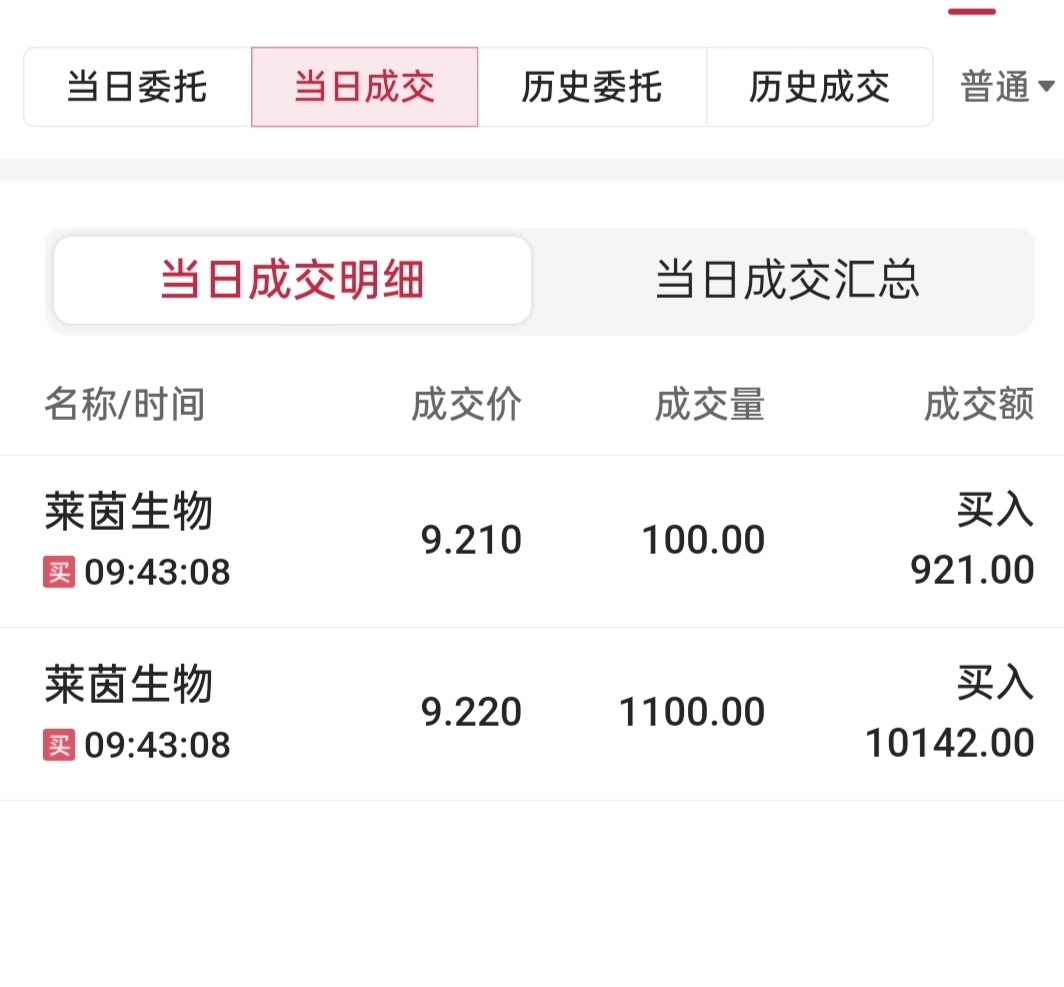Viewport: 1064px width, 987px height.
Task: Open the 莱茵生物 trade priced at 9.220
Action: click(129, 686)
